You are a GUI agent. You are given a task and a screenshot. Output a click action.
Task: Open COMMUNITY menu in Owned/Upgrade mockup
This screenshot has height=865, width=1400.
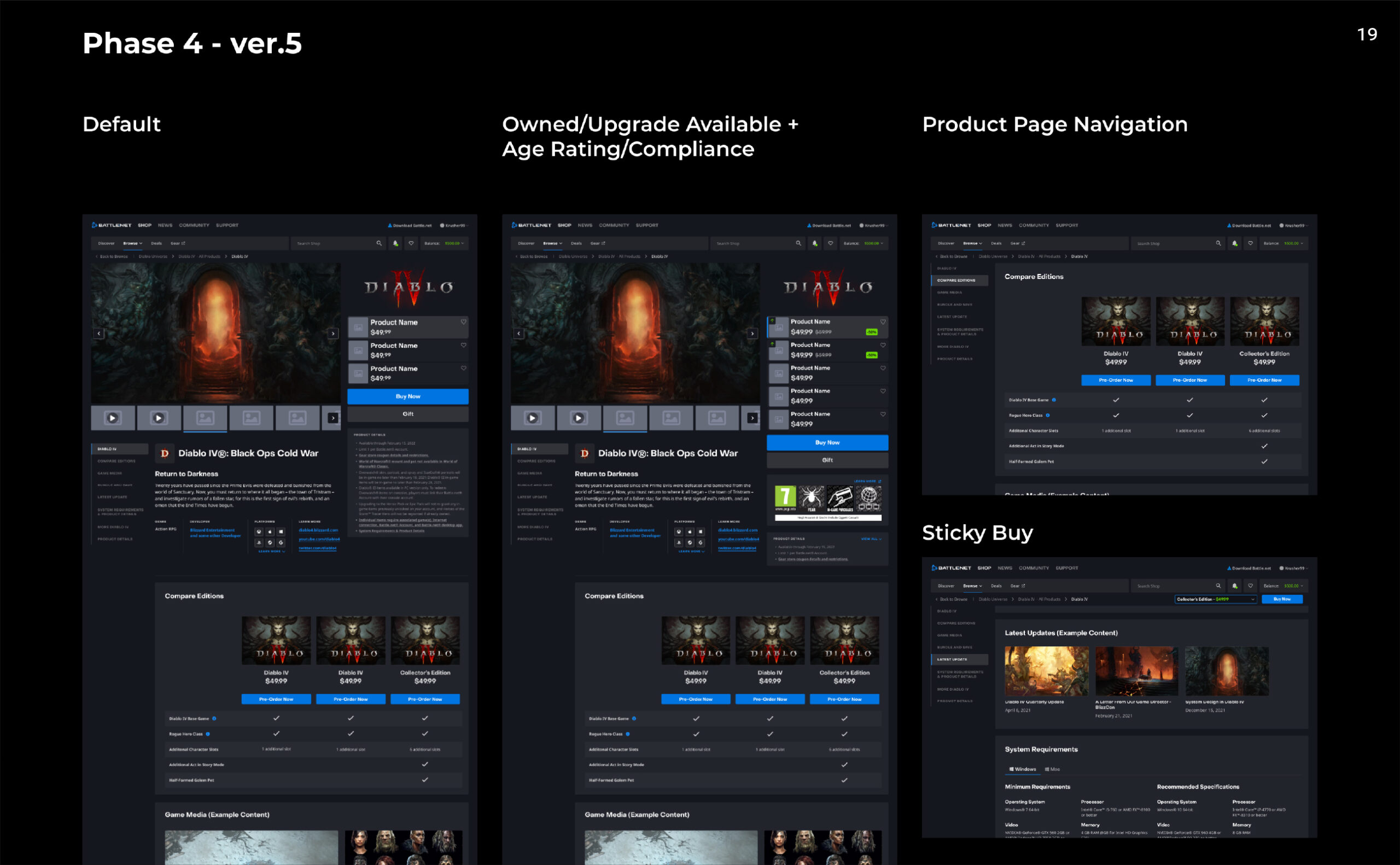(614, 225)
